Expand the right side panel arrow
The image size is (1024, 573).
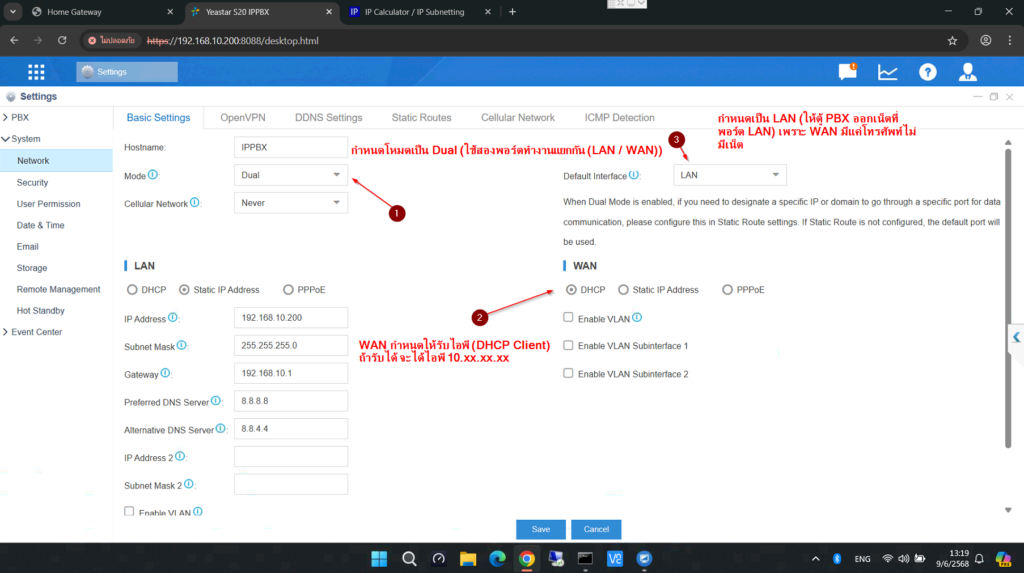click(1016, 337)
